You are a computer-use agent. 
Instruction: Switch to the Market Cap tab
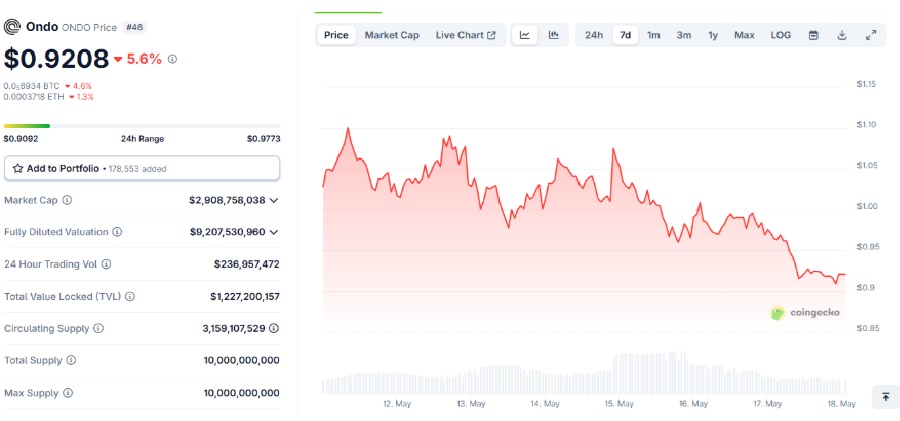391,35
